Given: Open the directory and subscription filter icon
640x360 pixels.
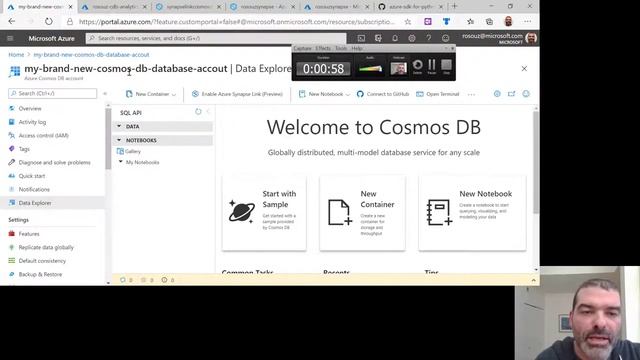Looking at the screenshot, I should coord(378,38).
